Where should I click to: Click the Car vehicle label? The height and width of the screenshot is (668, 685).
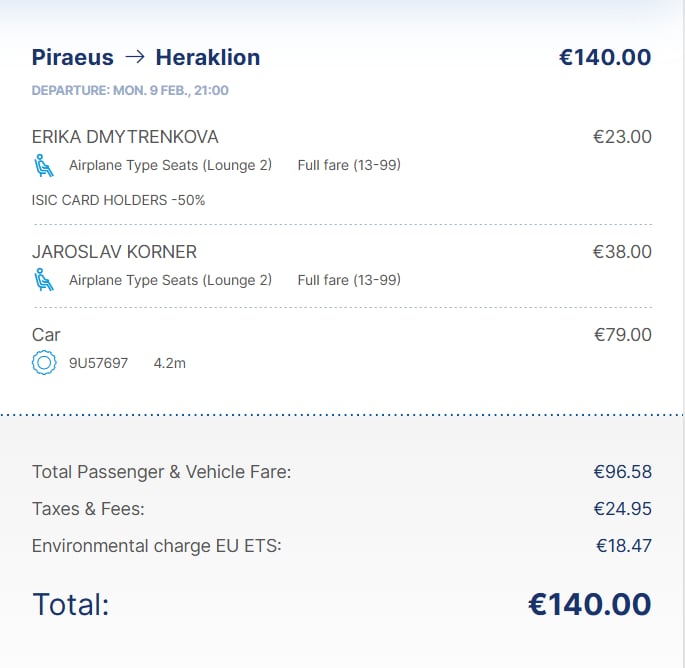coord(46,335)
